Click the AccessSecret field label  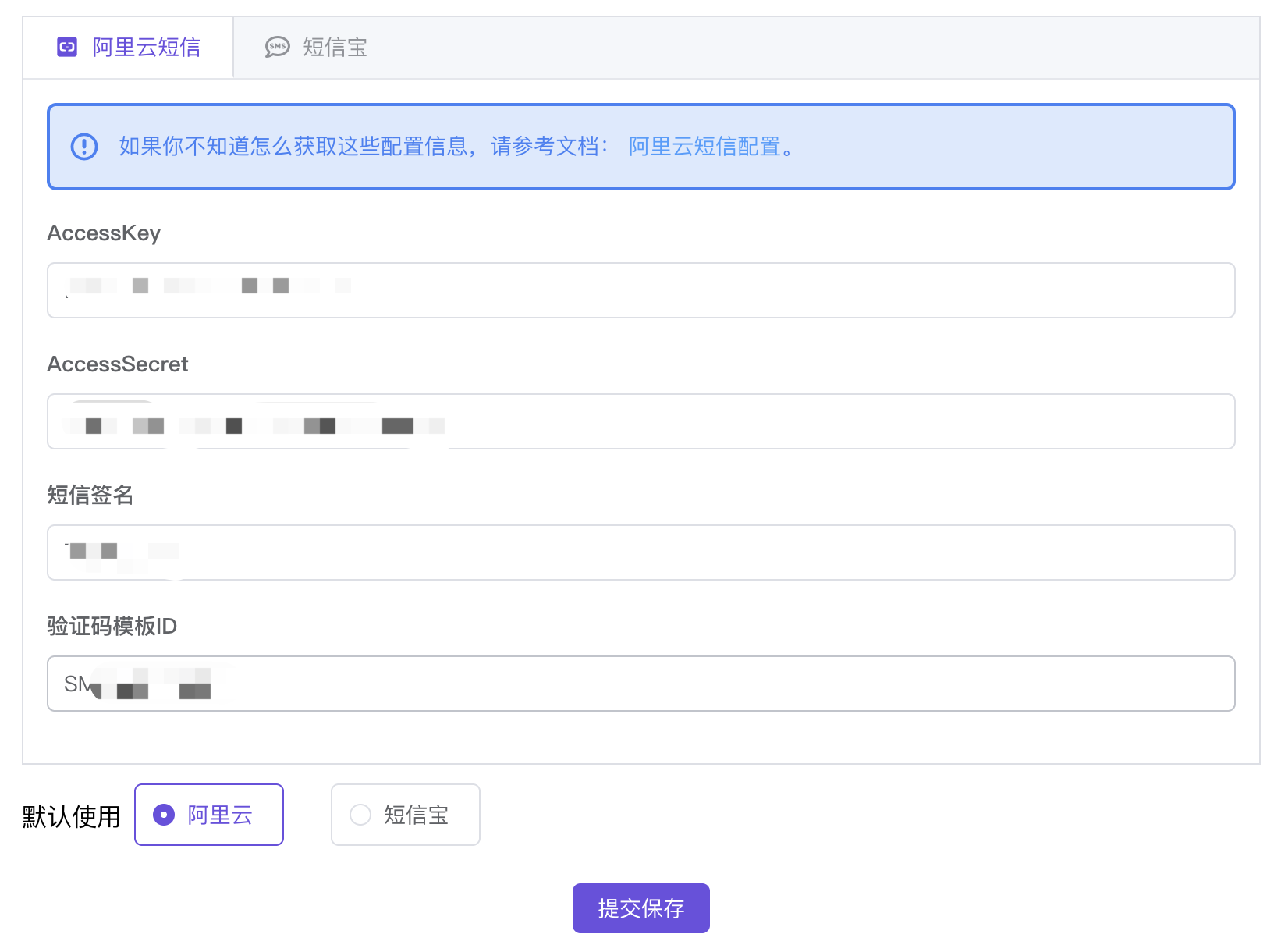[x=118, y=364]
